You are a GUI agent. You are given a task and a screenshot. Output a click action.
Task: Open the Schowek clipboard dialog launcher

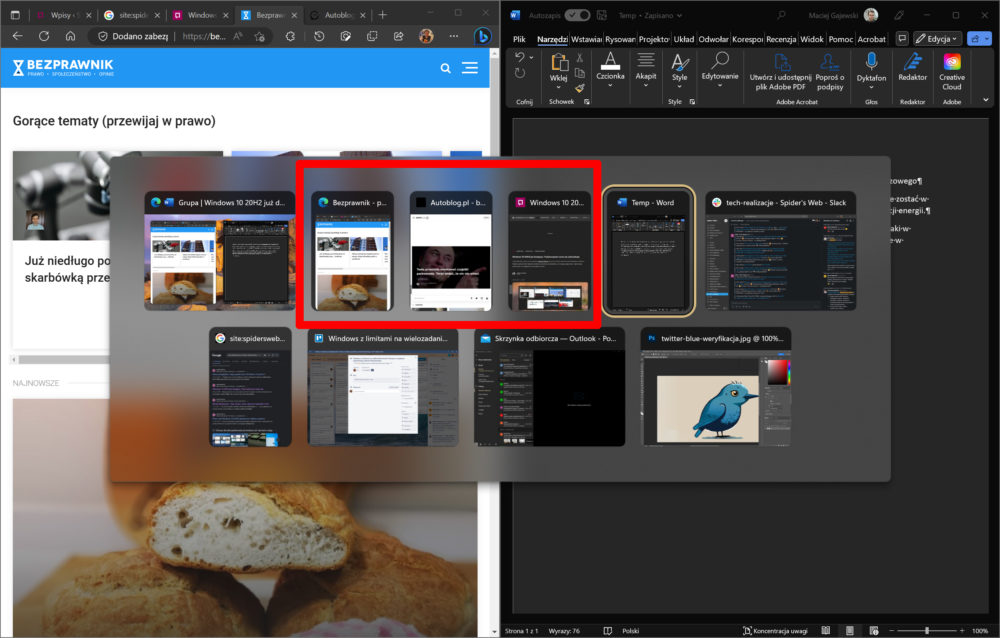coord(587,101)
